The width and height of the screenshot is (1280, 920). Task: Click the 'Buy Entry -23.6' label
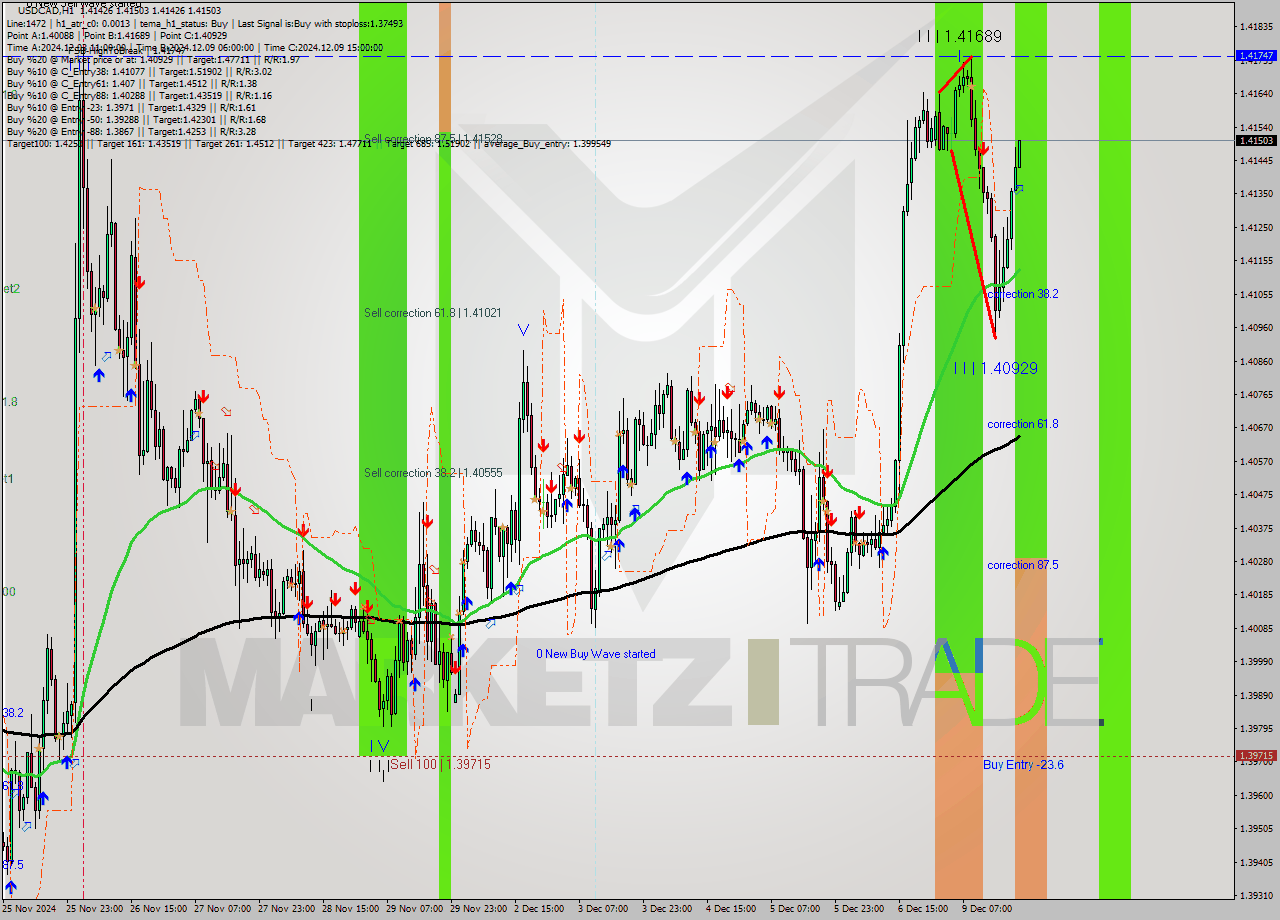[x=1023, y=764]
